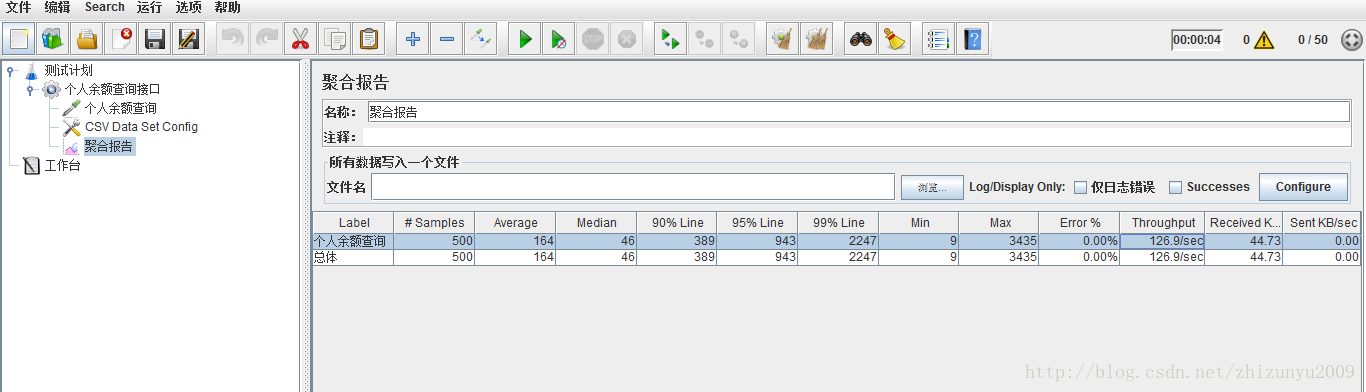Click the # Samples column header
The image size is (1366, 392).
tap(434, 222)
